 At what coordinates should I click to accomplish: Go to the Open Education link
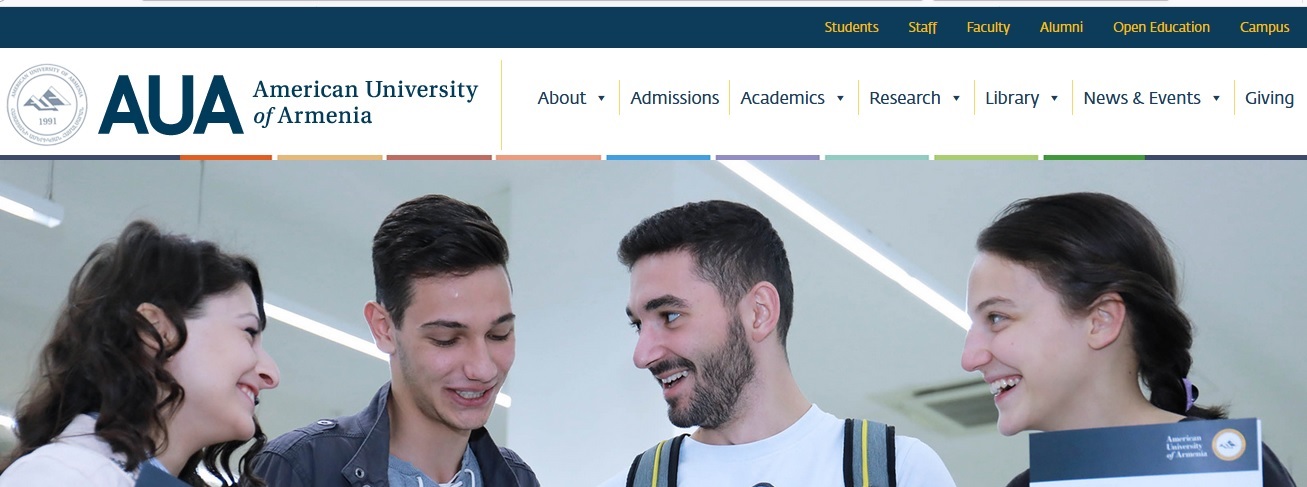click(x=1161, y=27)
